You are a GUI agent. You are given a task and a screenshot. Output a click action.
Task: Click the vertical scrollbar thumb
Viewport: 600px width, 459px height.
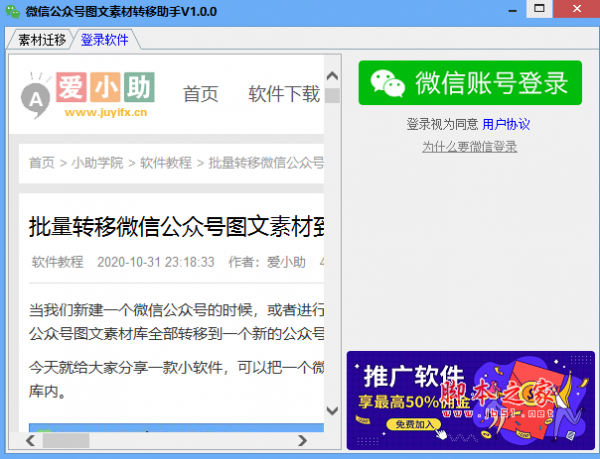[x=332, y=95]
